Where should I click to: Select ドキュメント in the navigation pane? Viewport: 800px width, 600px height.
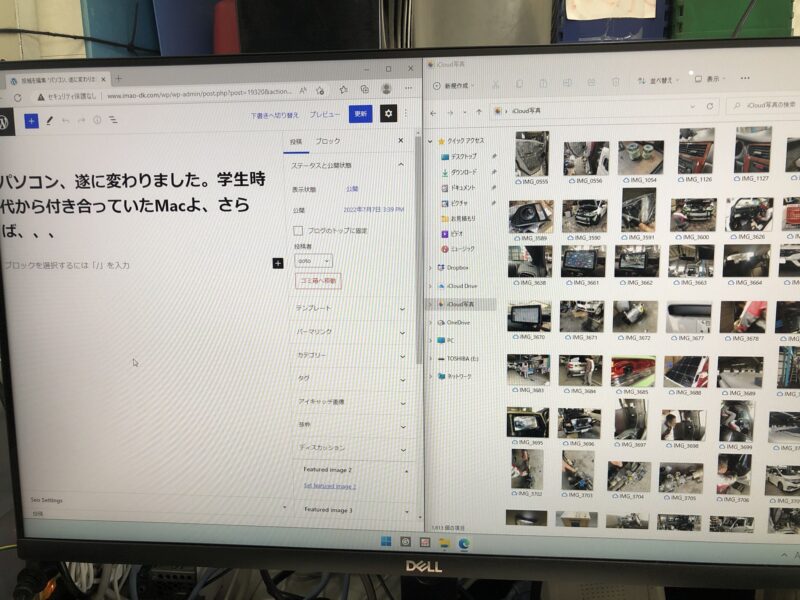(x=463, y=188)
